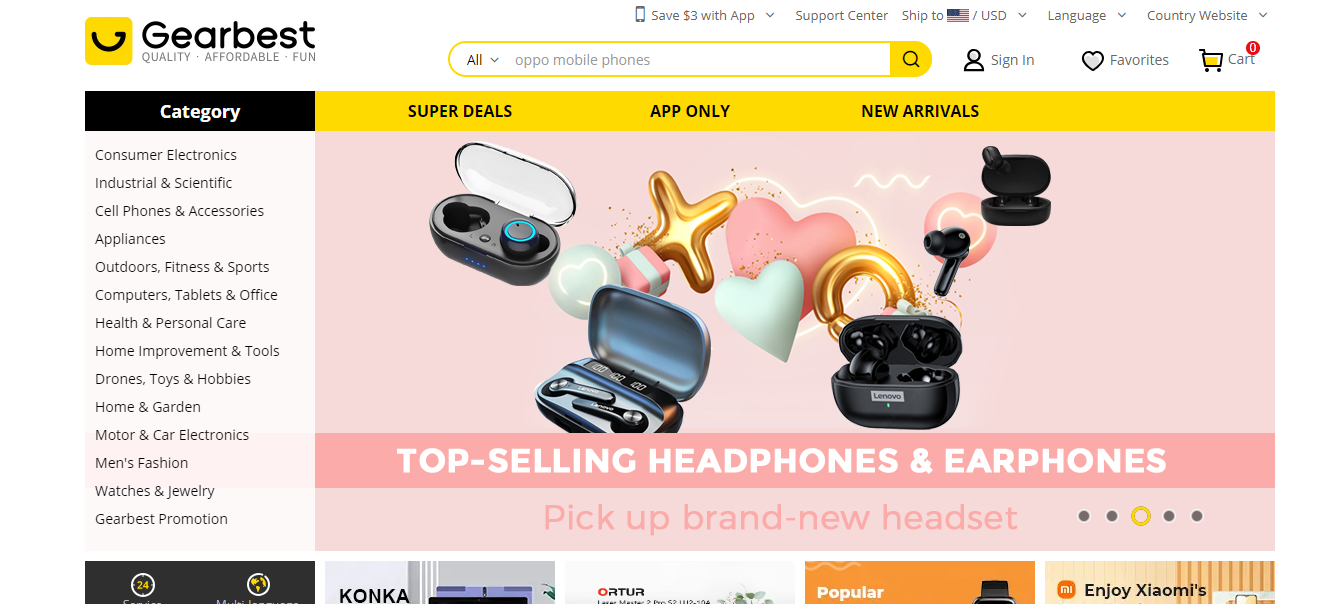Click the mobile phone app icon
Screen dimensions: 1326x604
tap(640, 14)
